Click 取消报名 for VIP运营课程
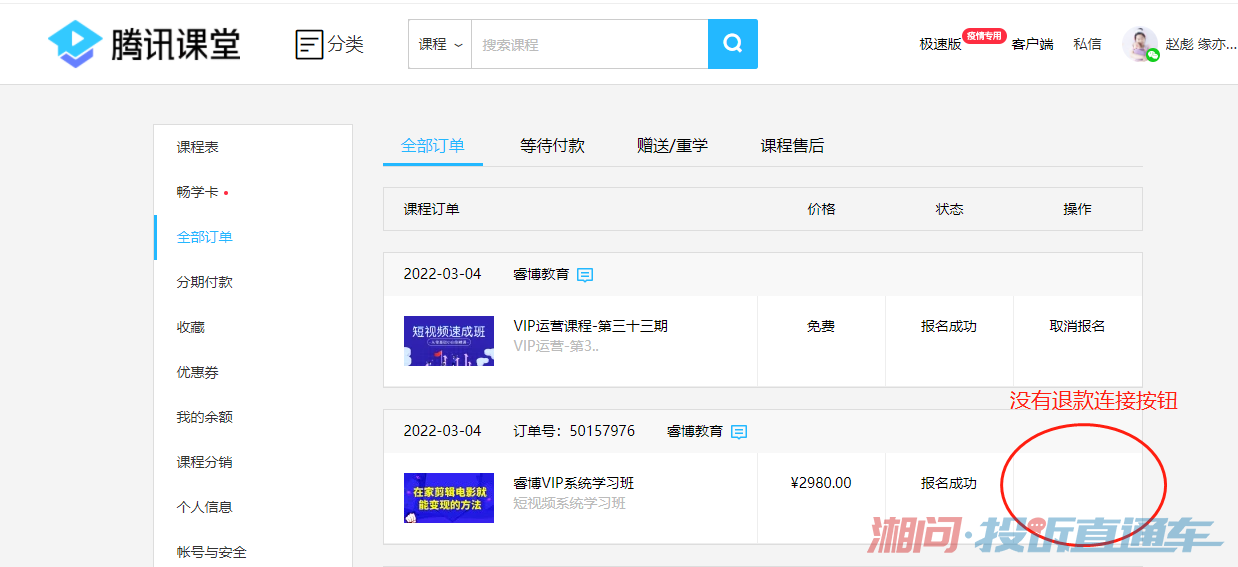1238x567 pixels. 1077,326
